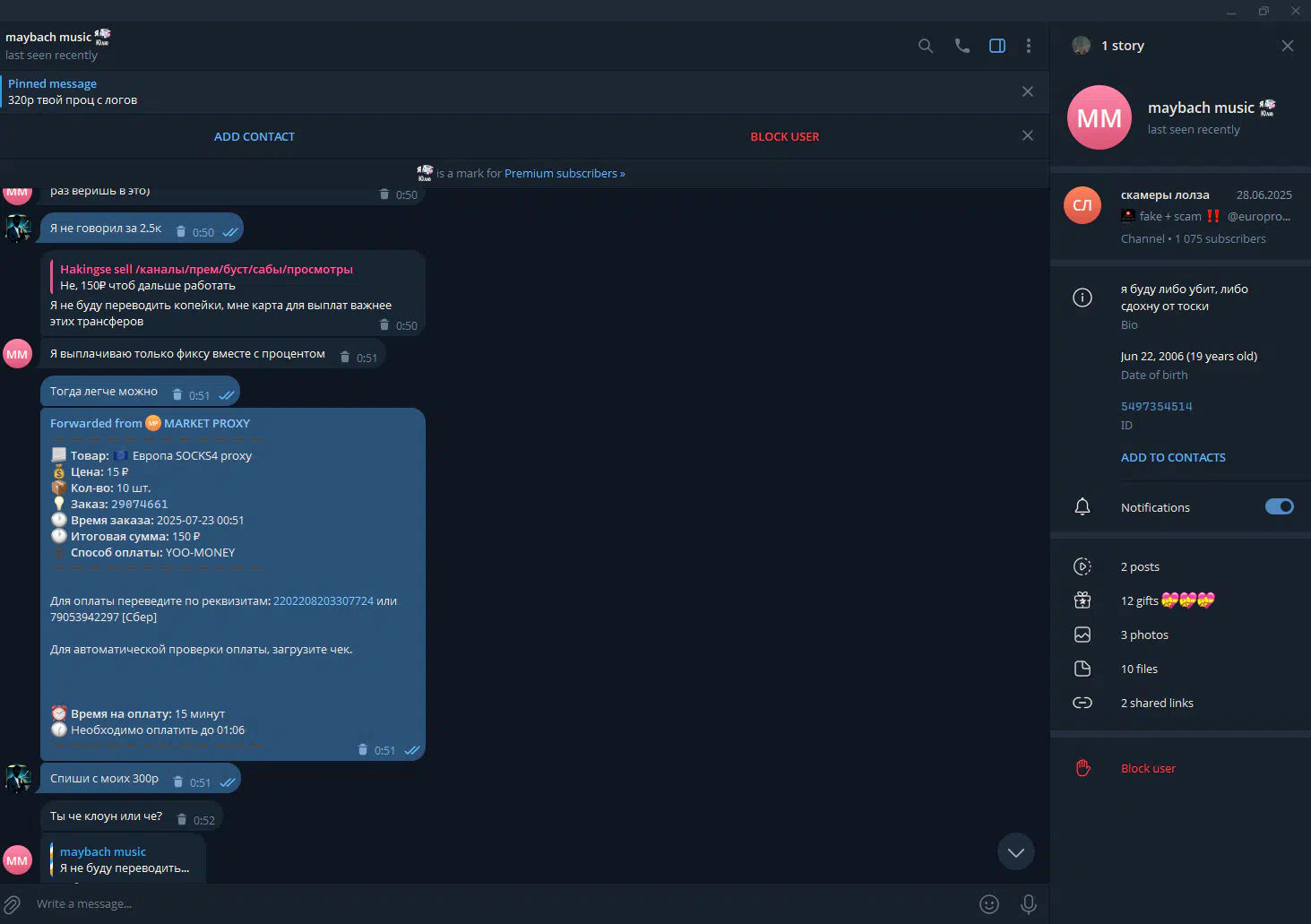Click the files document icon
Image resolution: width=1311 pixels, height=924 pixels.
[x=1082, y=669]
